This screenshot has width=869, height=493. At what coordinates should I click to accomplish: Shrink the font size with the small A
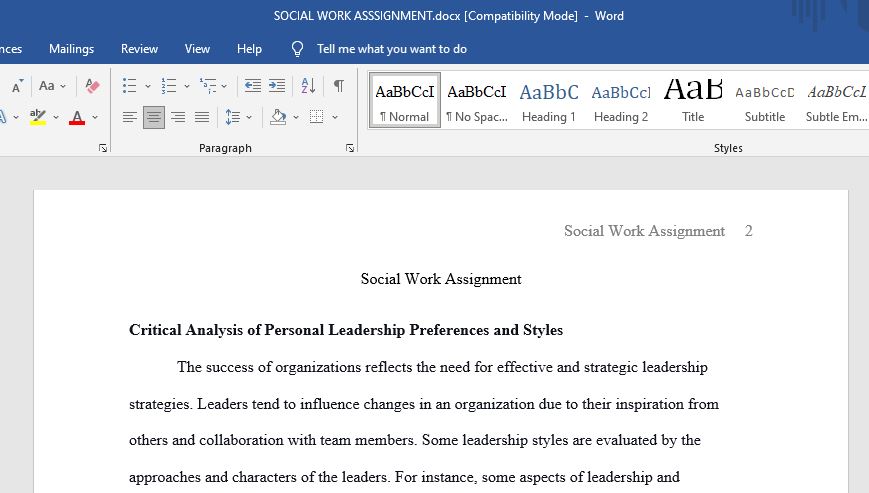pyautogui.click(x=17, y=86)
